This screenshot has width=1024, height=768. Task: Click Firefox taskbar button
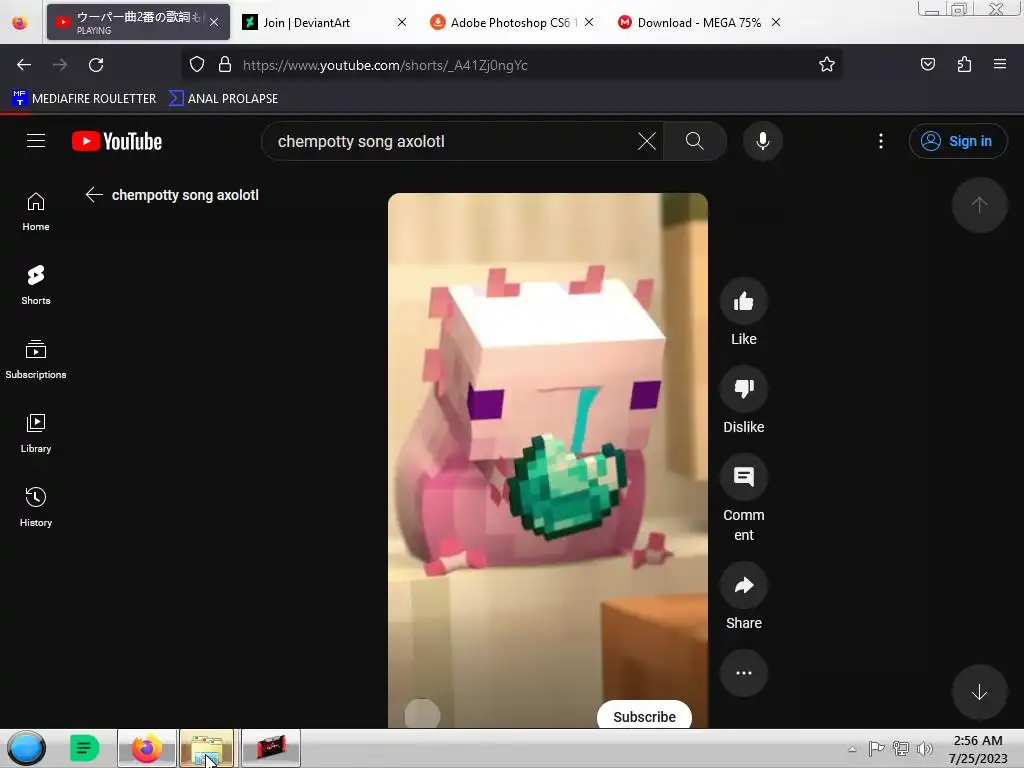tap(147, 748)
